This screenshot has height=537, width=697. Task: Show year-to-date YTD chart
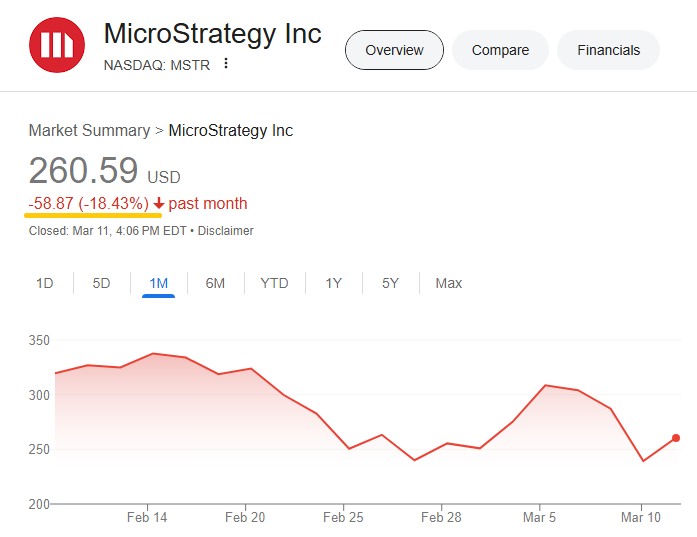(x=274, y=283)
